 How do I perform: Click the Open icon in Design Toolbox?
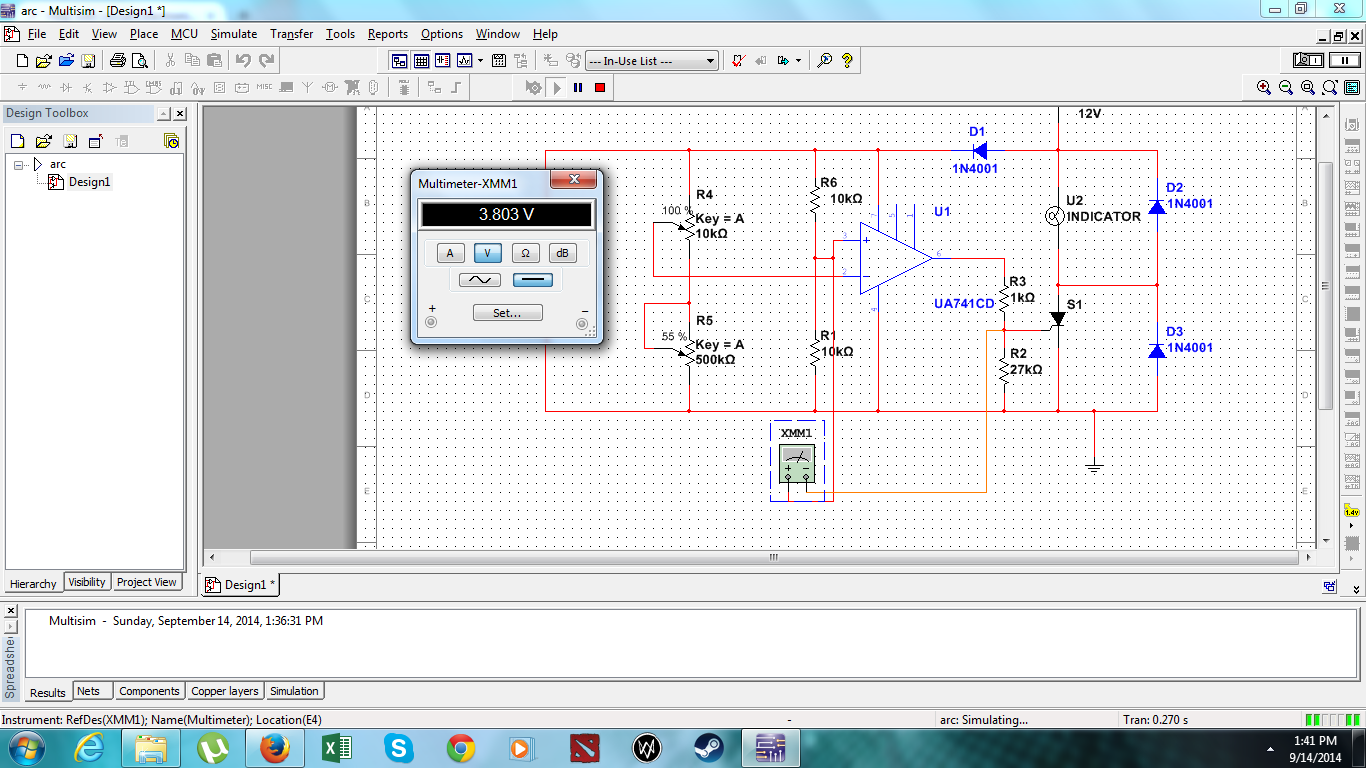point(44,141)
